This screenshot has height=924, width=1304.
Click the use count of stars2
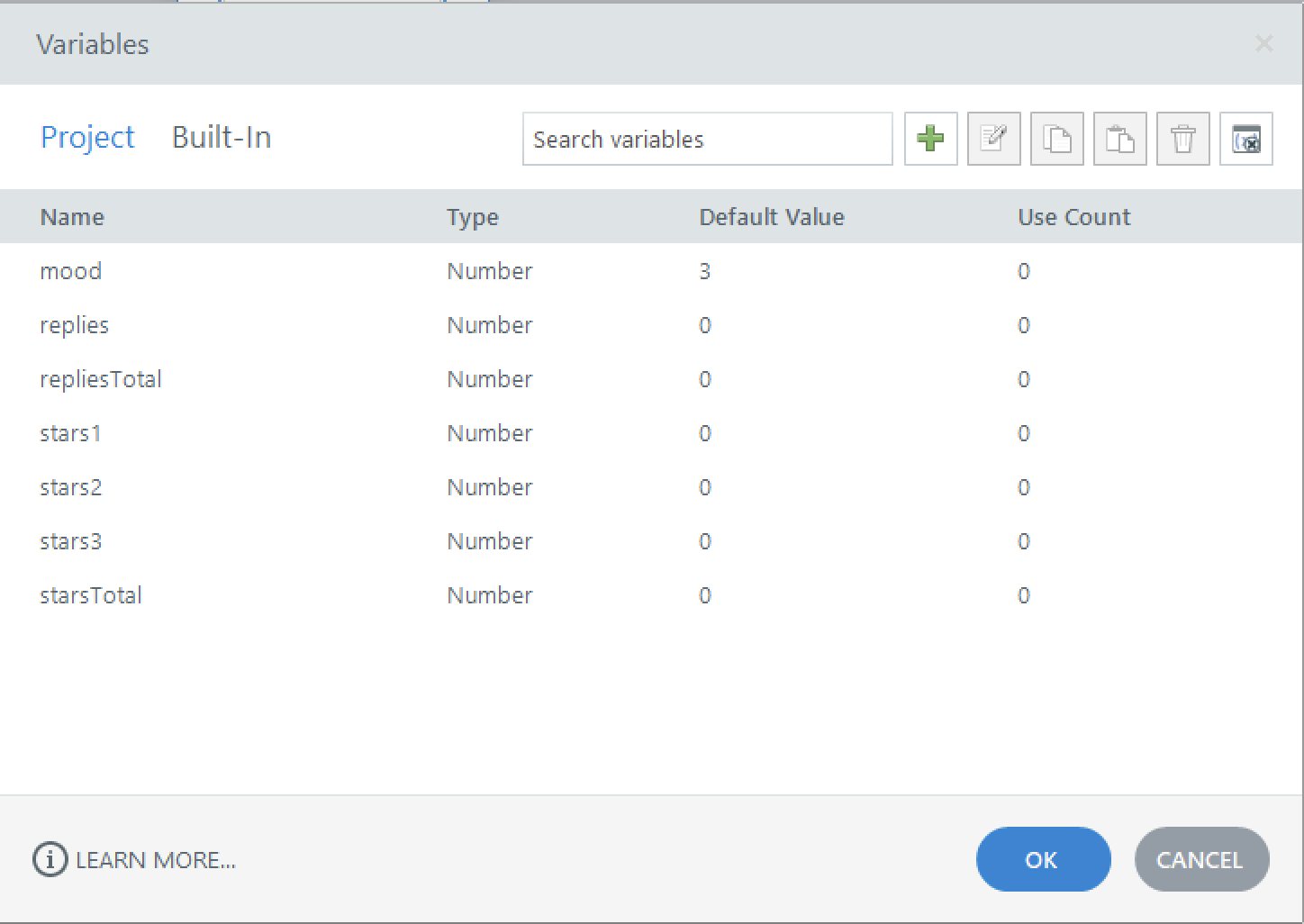click(1024, 487)
